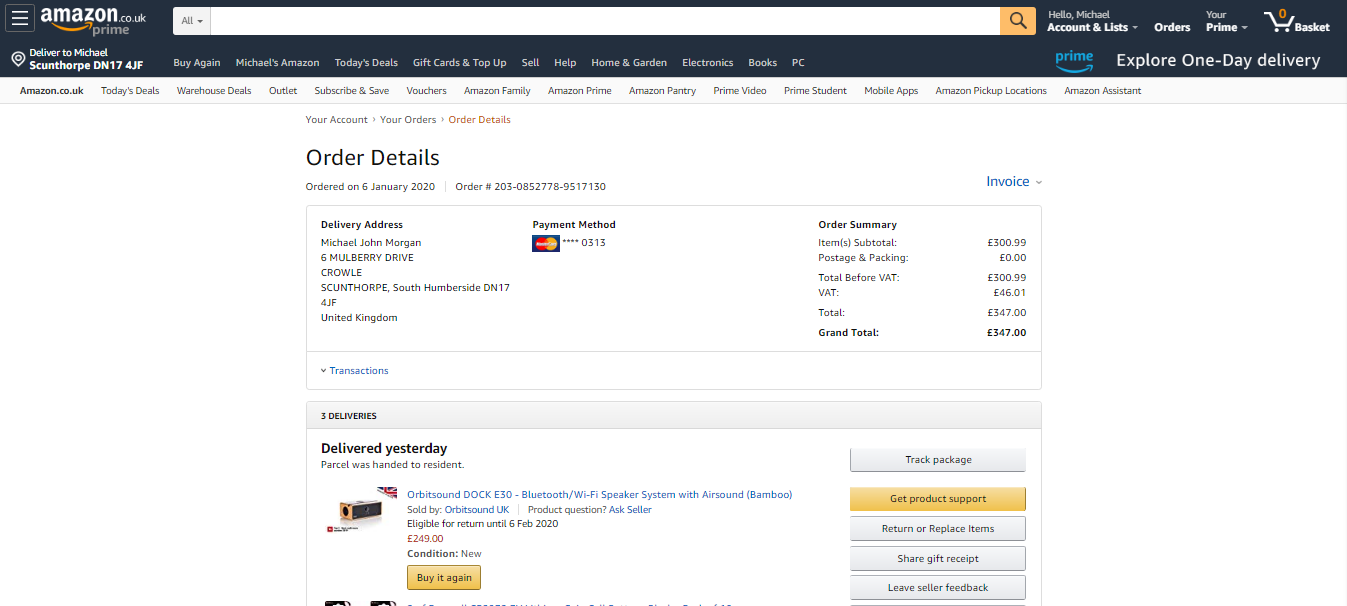Open Amazon Prime in the sub-navigation
Screen dimensions: 1347x606
[580, 91]
